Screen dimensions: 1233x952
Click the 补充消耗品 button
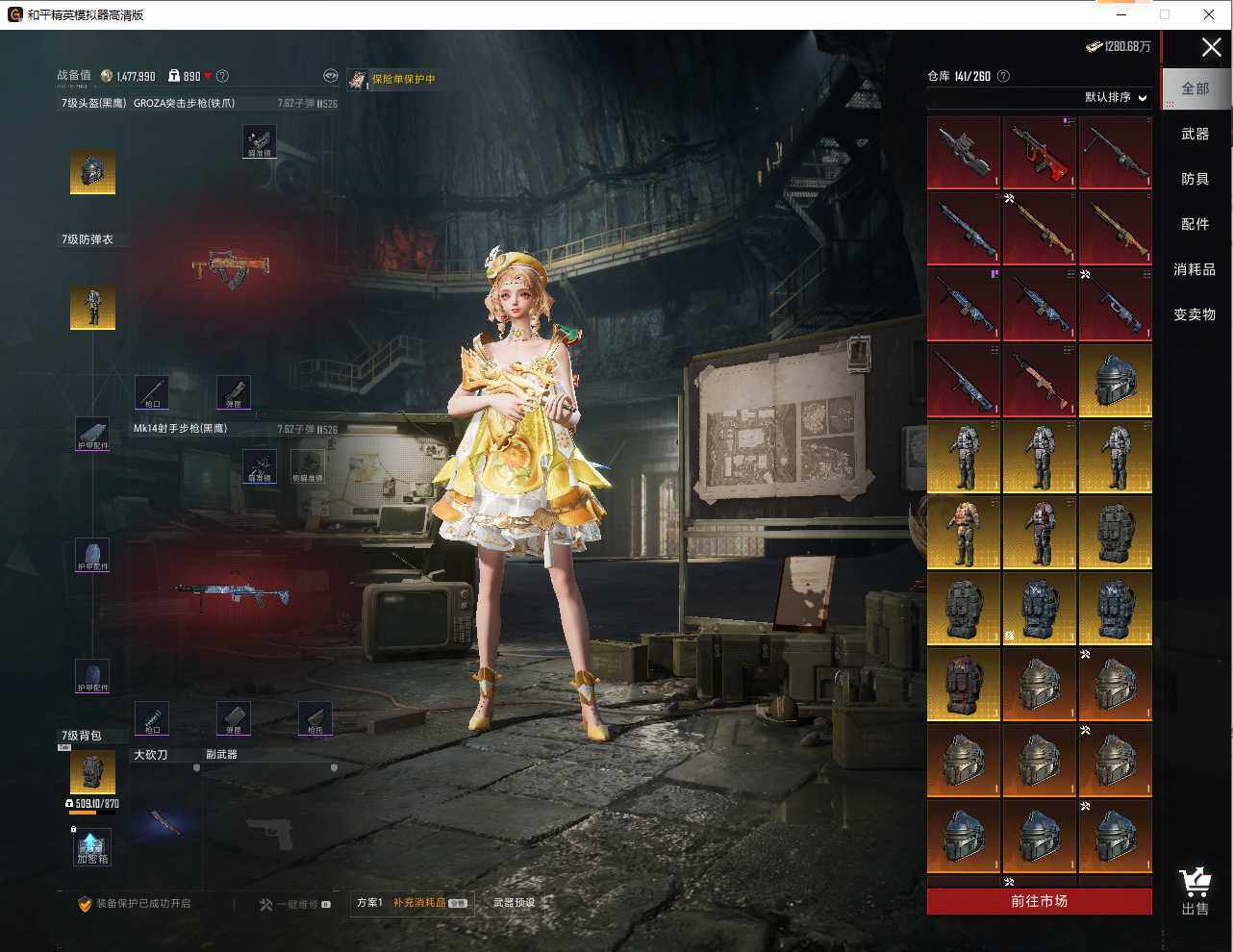coord(430,903)
